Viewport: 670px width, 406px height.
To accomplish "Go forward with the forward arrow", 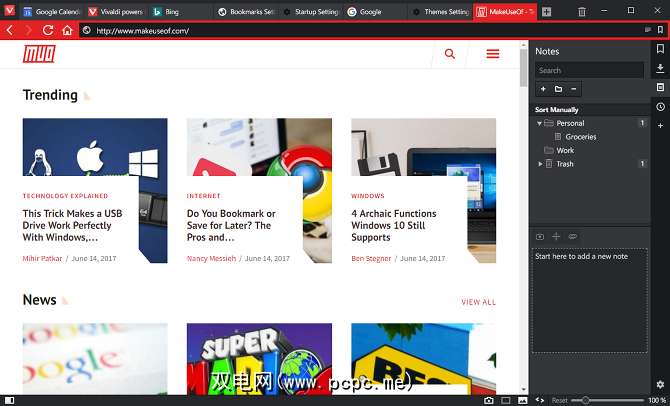I will pyautogui.click(x=28, y=30).
